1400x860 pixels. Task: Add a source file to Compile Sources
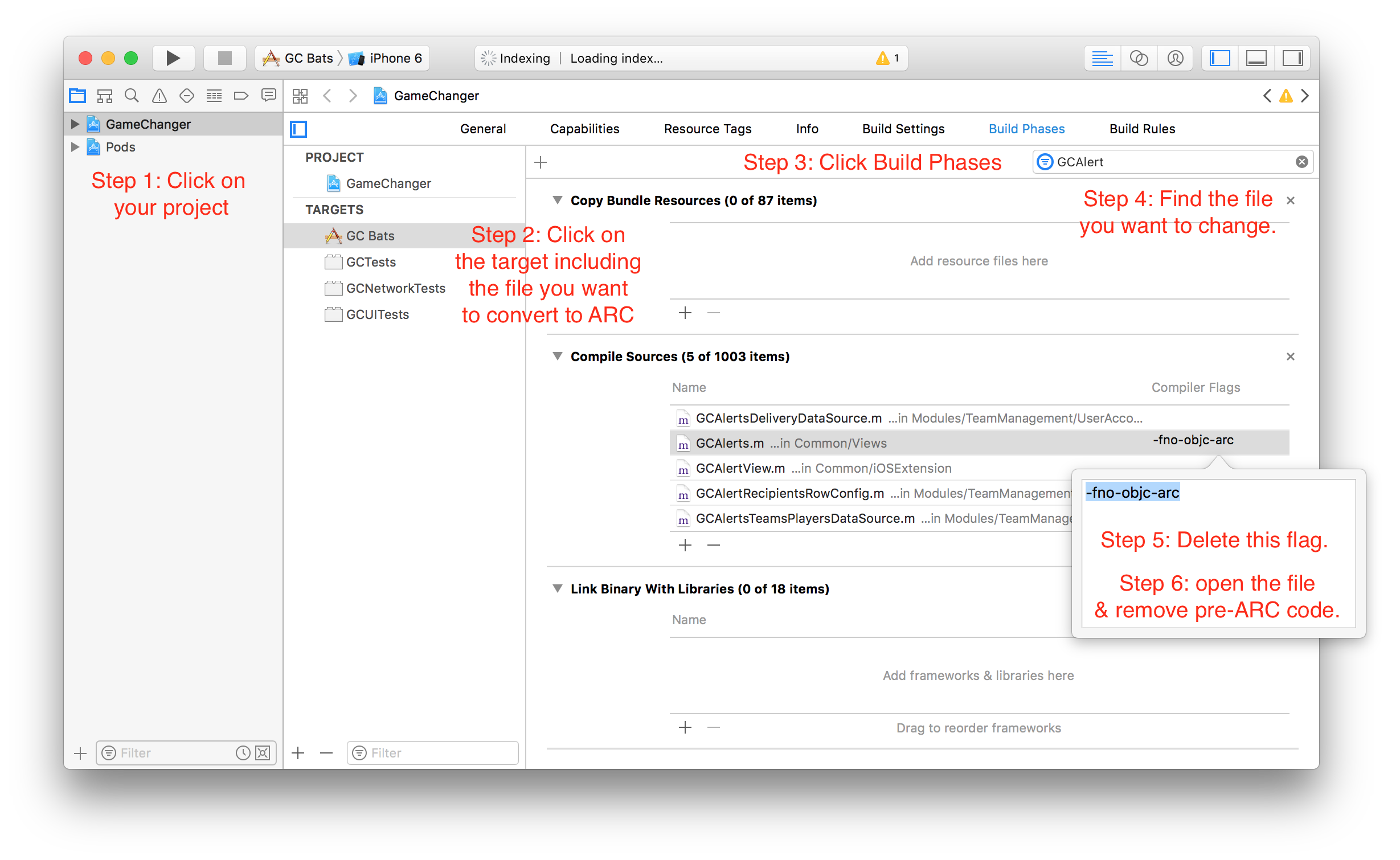click(685, 546)
